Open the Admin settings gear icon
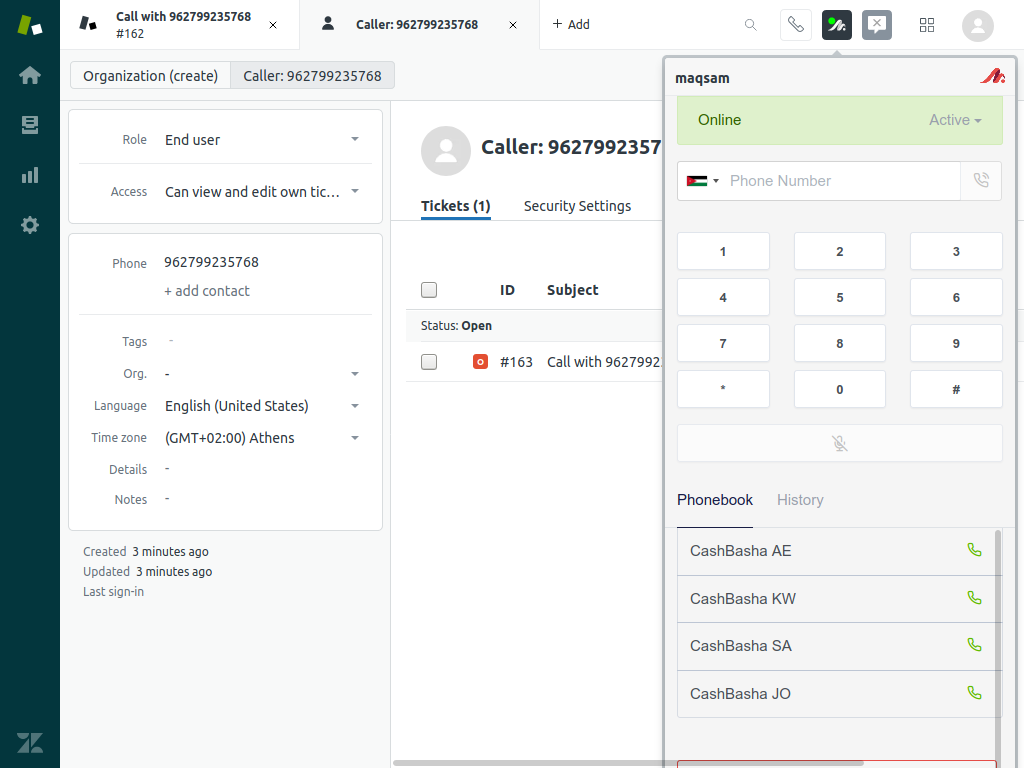This screenshot has height=768, width=1024. coord(30,225)
